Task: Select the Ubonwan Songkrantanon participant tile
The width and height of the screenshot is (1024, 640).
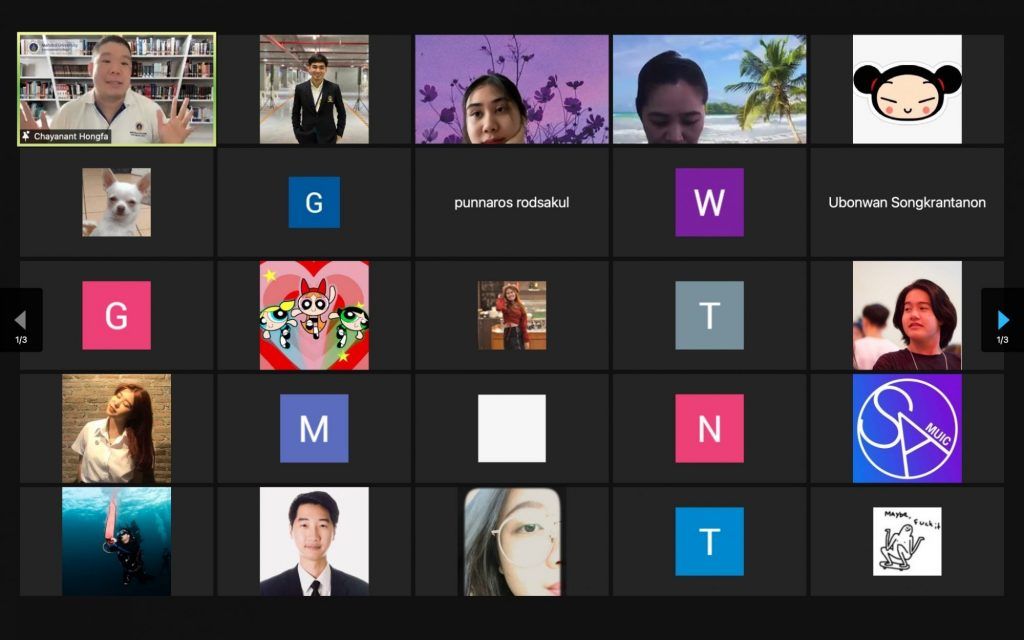Action: click(907, 203)
